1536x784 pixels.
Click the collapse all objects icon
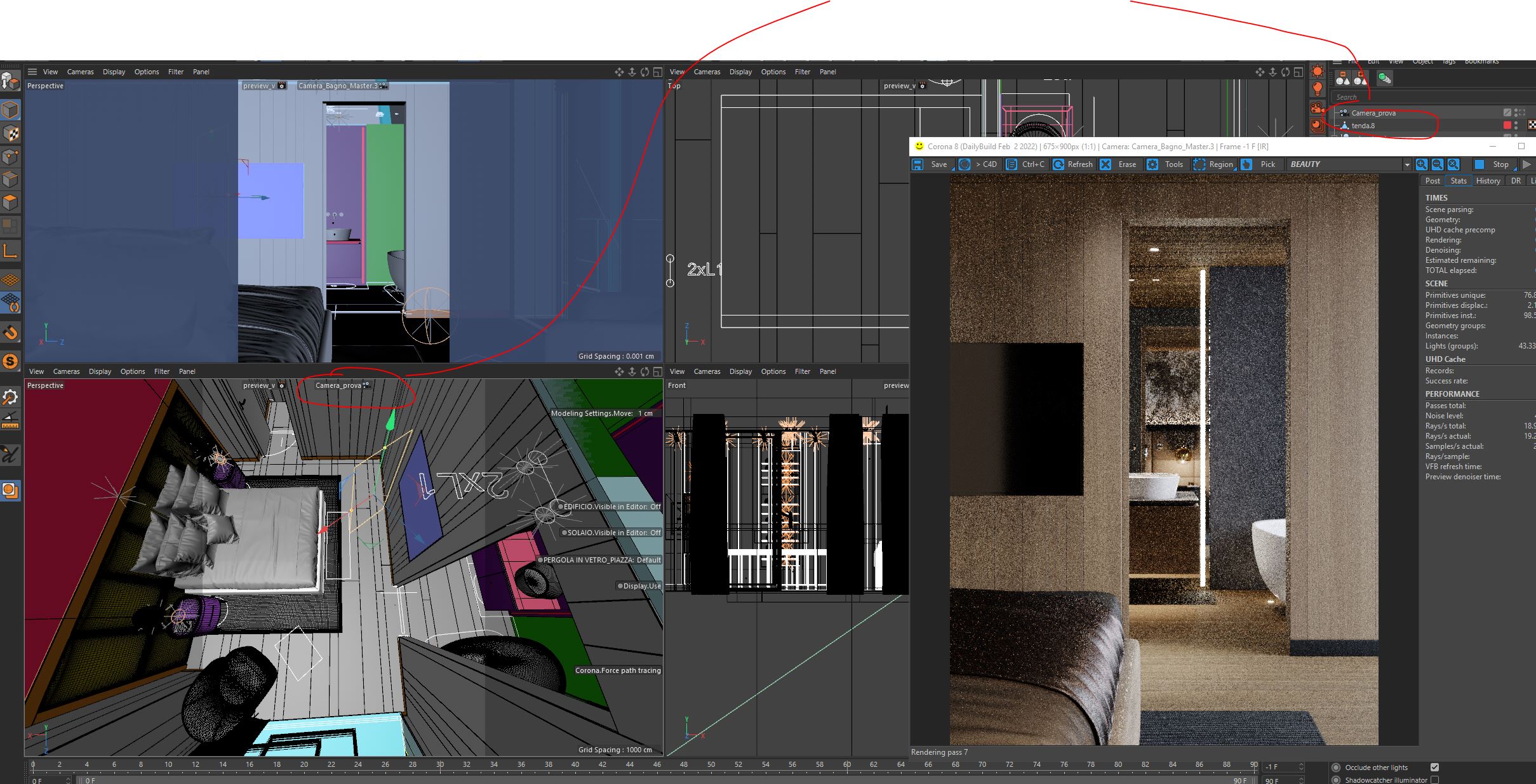tap(1343, 79)
